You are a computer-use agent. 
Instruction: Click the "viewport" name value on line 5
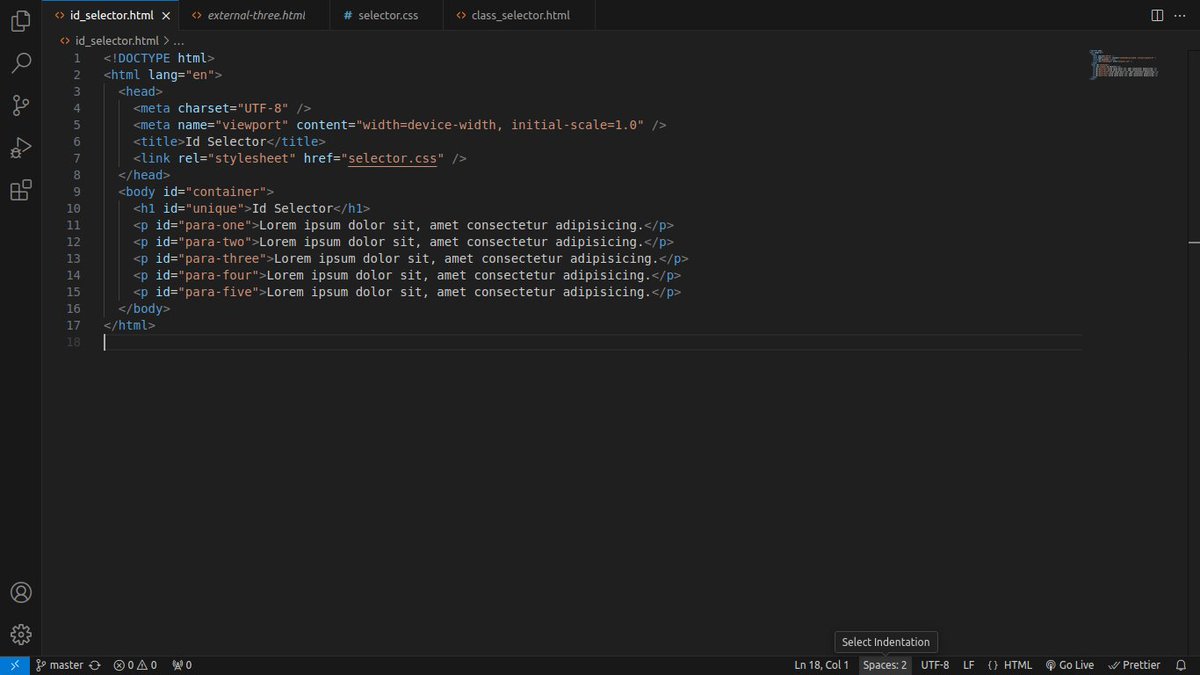(251, 125)
